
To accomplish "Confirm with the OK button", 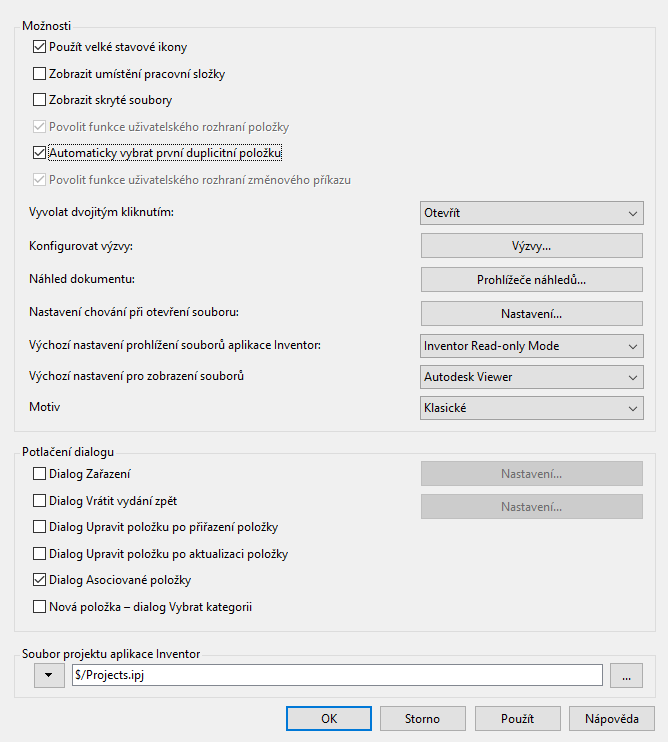I will point(329,719).
